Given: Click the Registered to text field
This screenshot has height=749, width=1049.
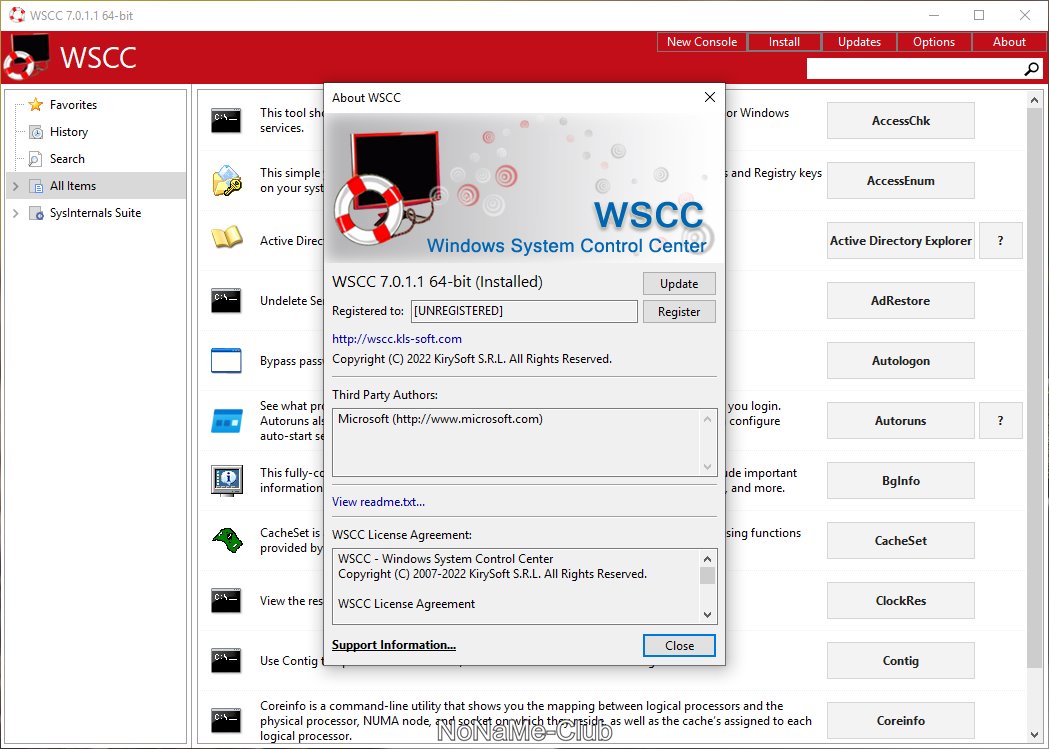Looking at the screenshot, I should (523, 312).
